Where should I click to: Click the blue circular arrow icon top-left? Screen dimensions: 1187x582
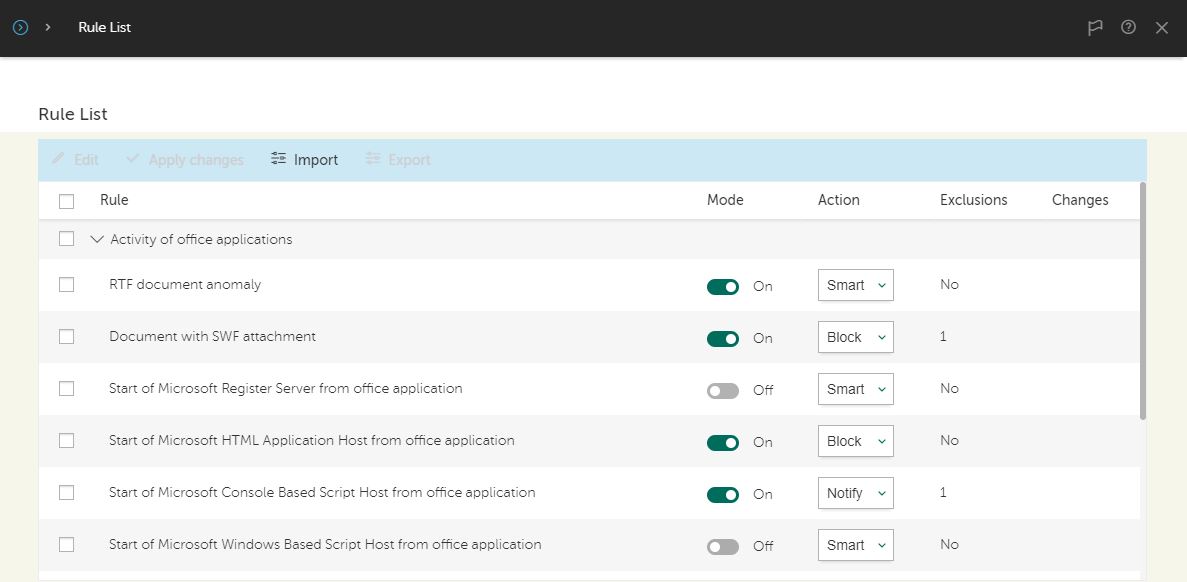(20, 28)
